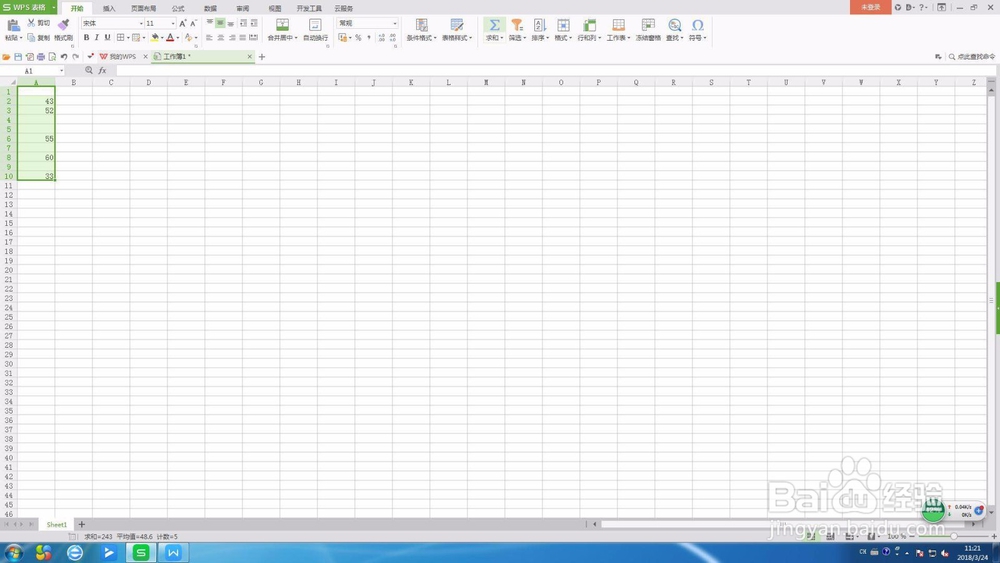Switch to the Formulas ribbon tab
This screenshot has width=1000, height=563.
pyautogui.click(x=178, y=8)
